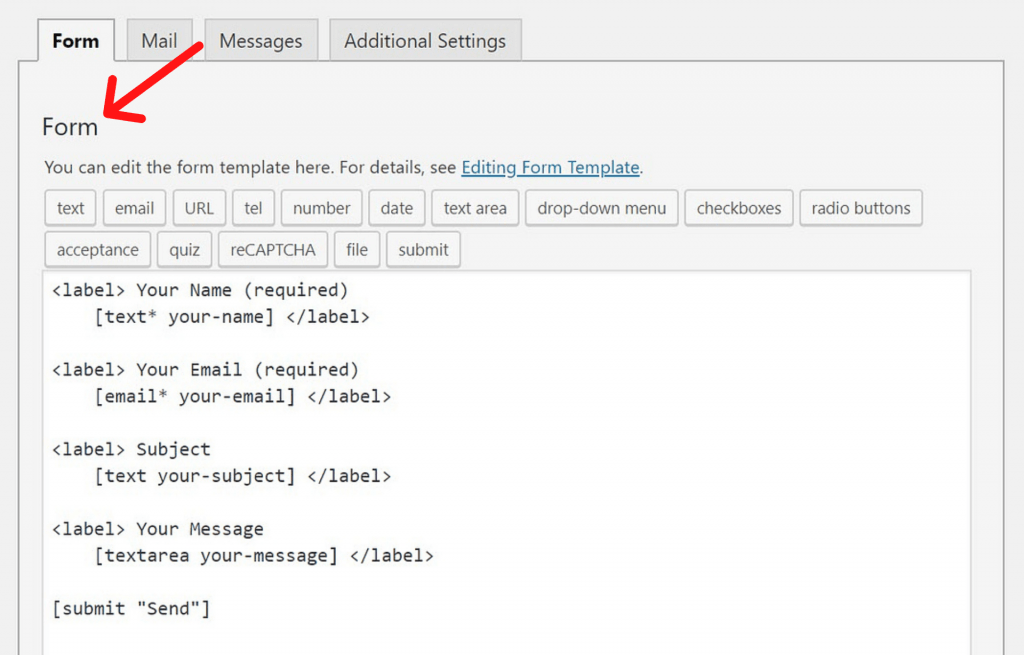The width and height of the screenshot is (1024, 655).
Task: Add a file upload tag
Action: pos(357,249)
